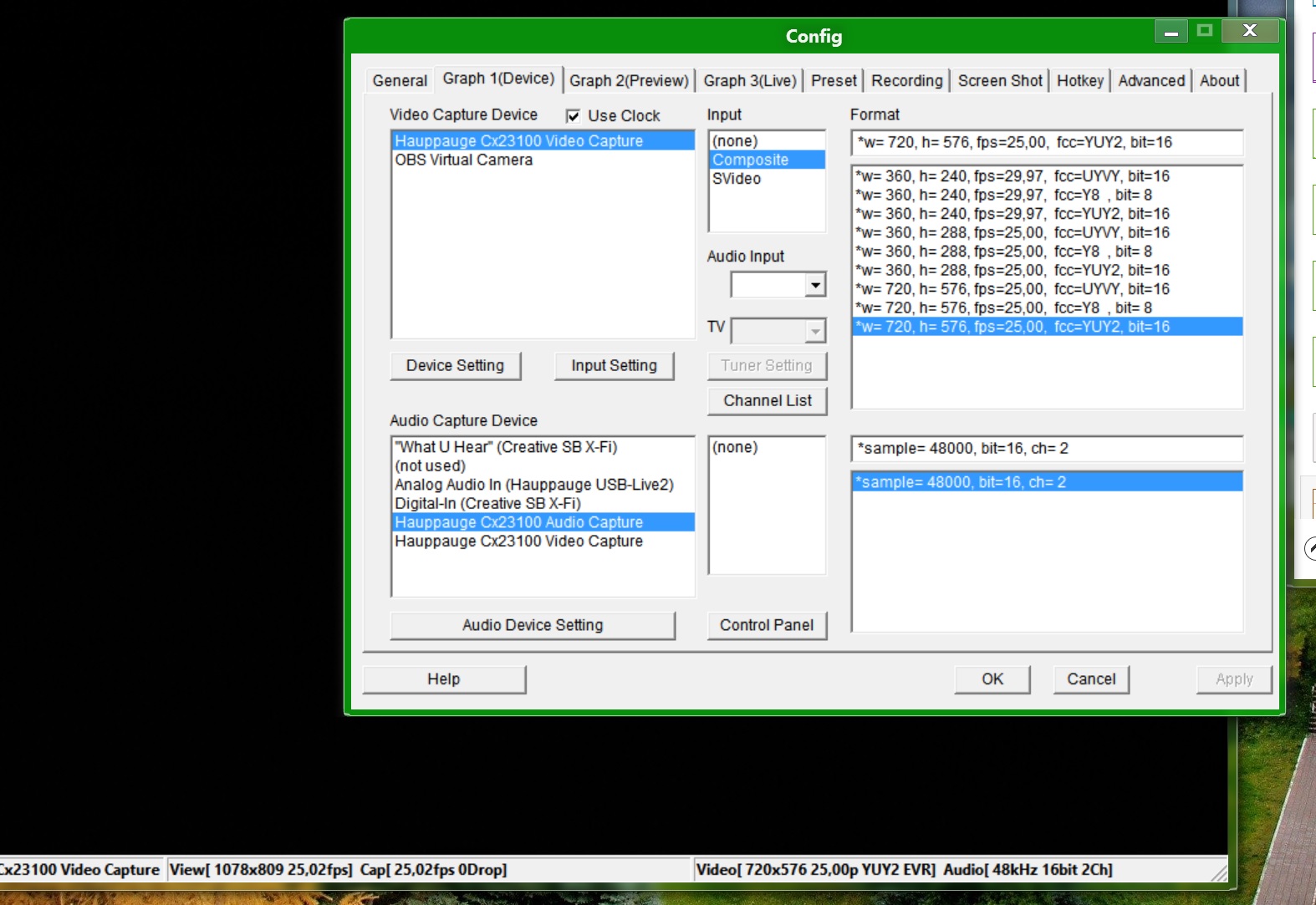Click View[ 1078x809 25,02fps] status entry

[x=261, y=869]
